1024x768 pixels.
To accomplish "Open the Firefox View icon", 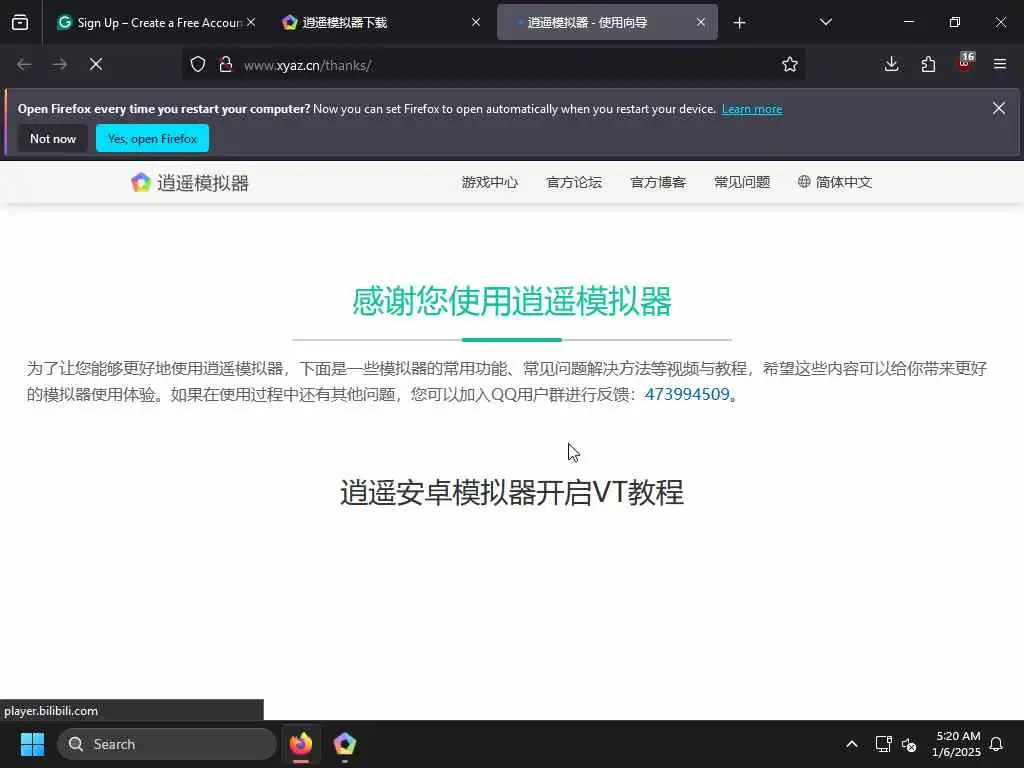I will (x=20, y=23).
